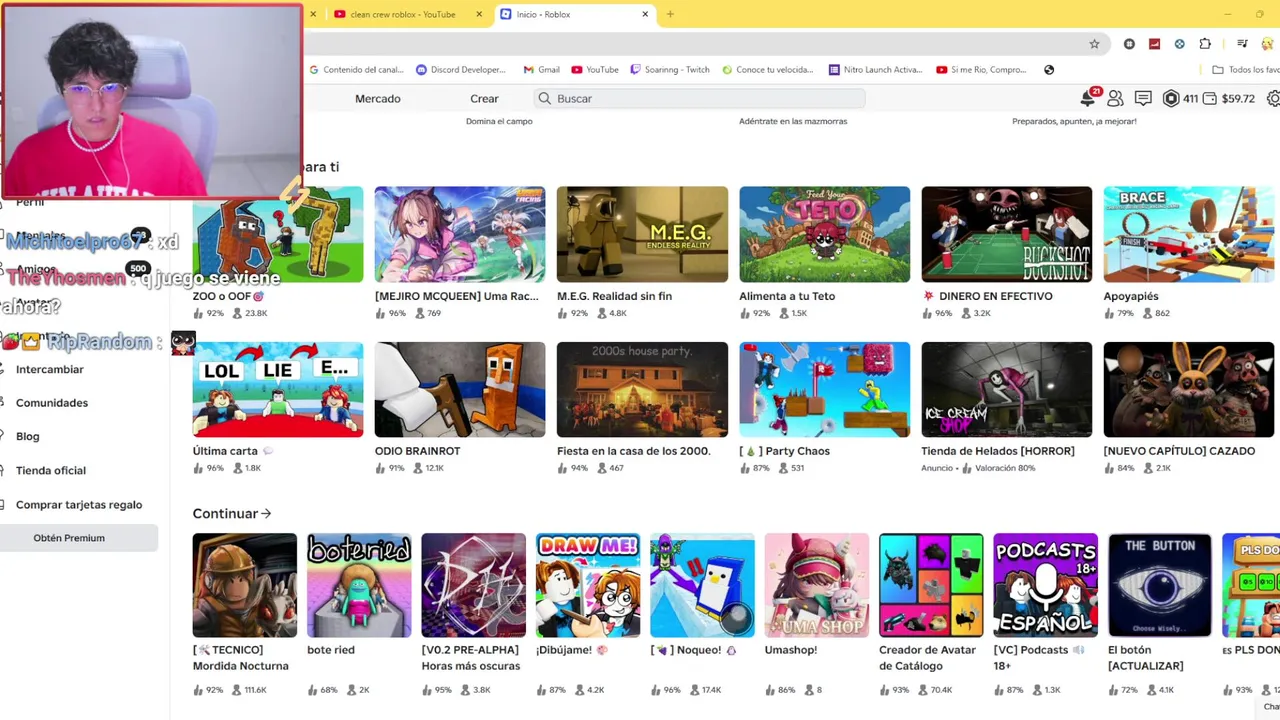Open the Chrome extensions puzzle icon

point(1205,44)
